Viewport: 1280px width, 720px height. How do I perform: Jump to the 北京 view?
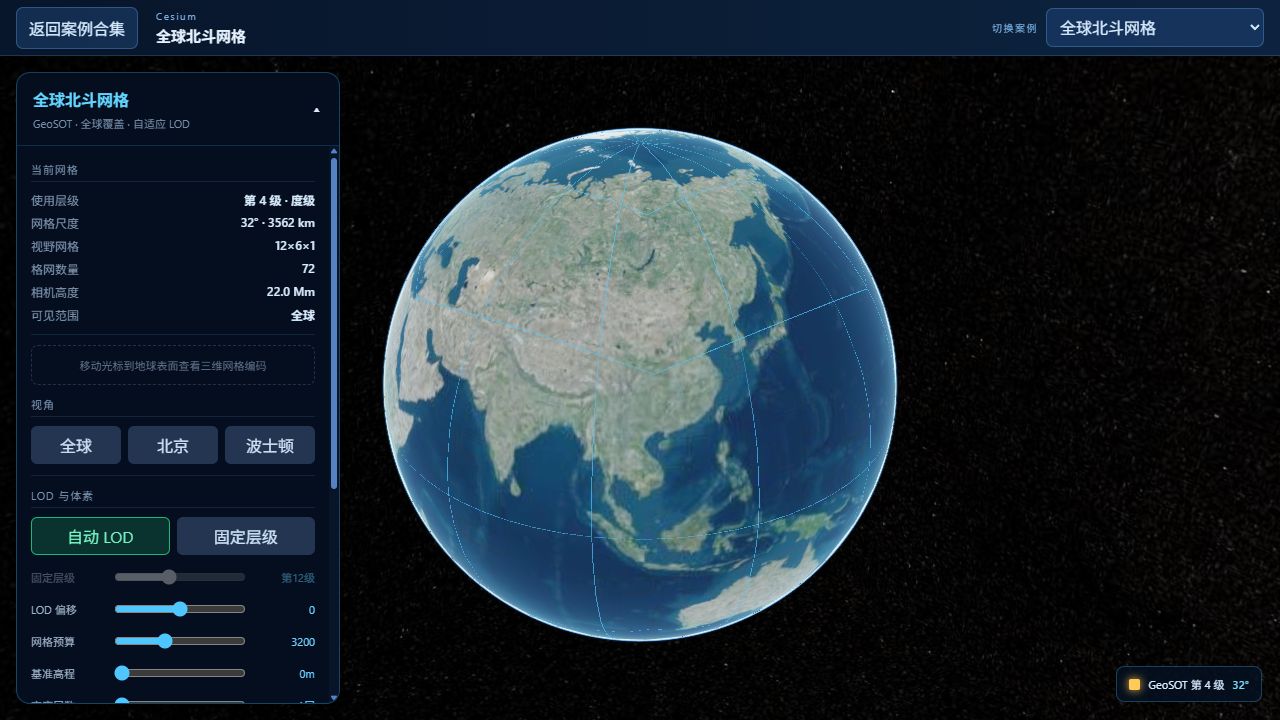[x=173, y=445]
